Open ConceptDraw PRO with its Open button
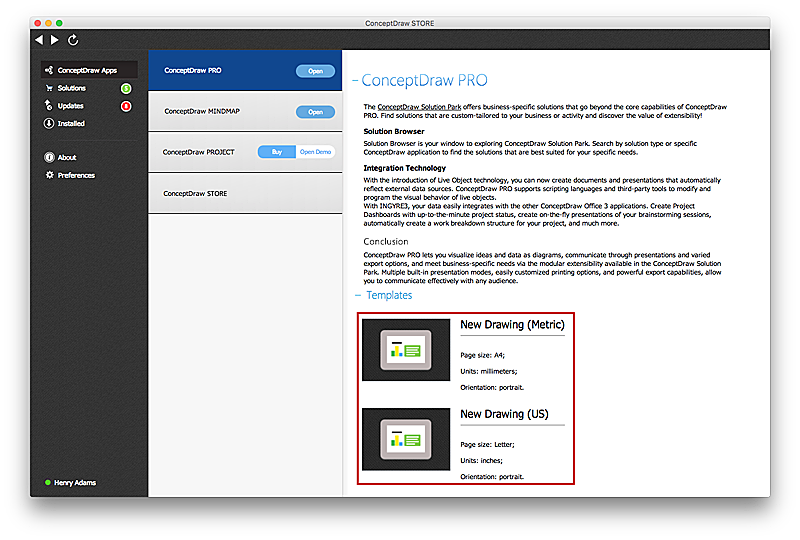This screenshot has height=540, width=800. tap(315, 71)
